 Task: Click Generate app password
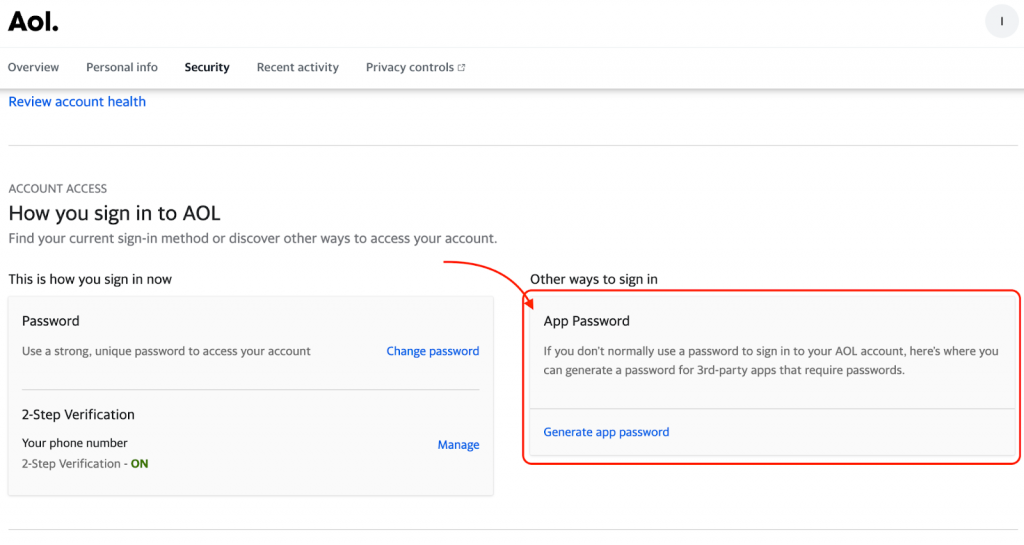(x=606, y=432)
